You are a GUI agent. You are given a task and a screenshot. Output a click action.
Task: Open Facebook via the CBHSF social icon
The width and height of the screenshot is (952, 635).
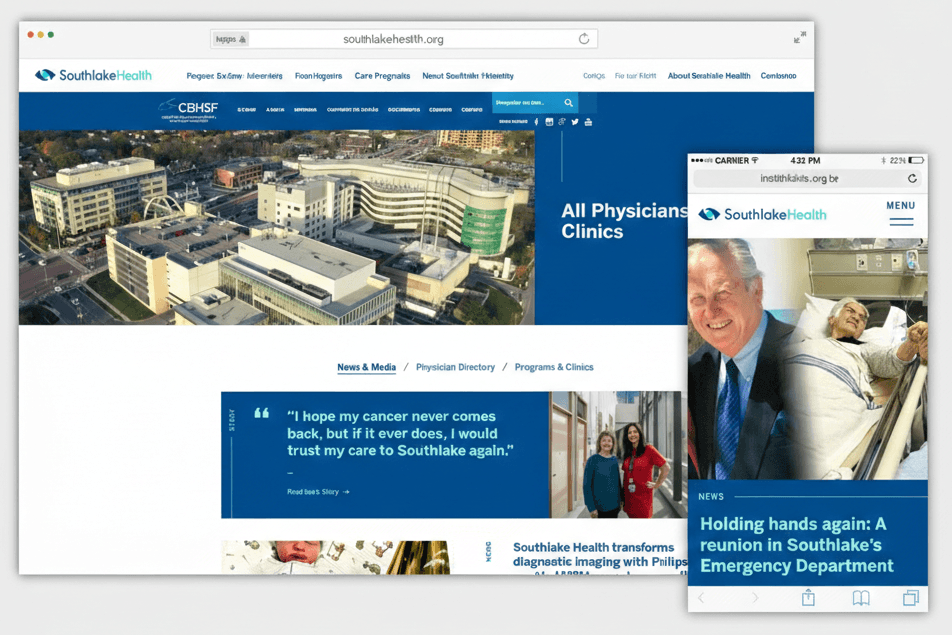click(536, 122)
